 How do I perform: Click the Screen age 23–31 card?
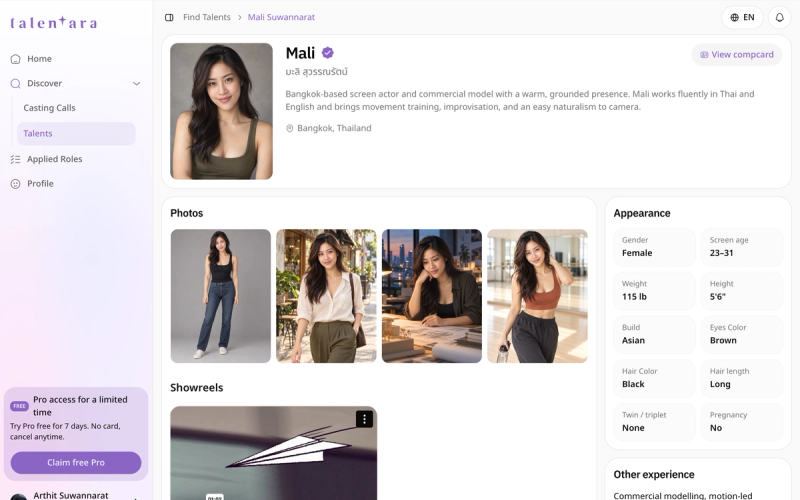pos(742,247)
